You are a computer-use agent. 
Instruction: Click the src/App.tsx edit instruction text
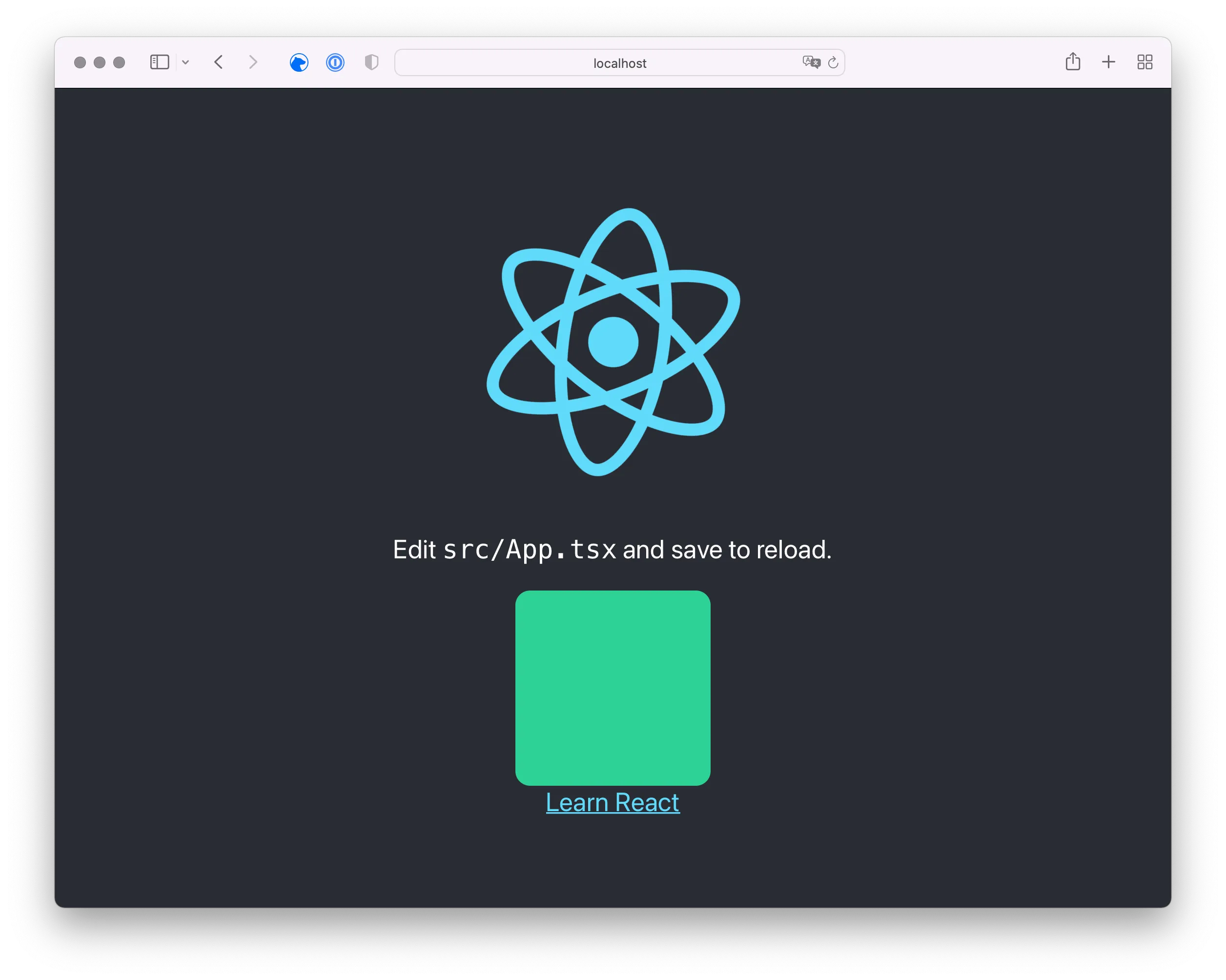pos(613,550)
